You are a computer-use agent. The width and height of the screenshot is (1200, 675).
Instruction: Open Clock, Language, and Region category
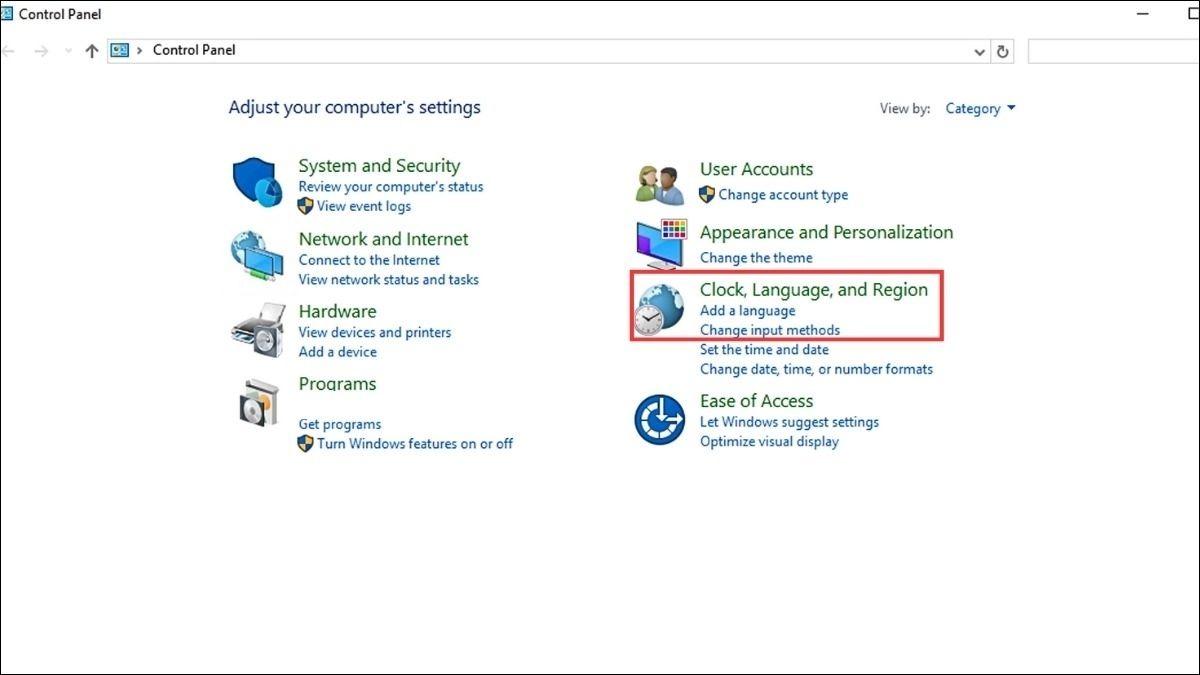click(x=814, y=289)
